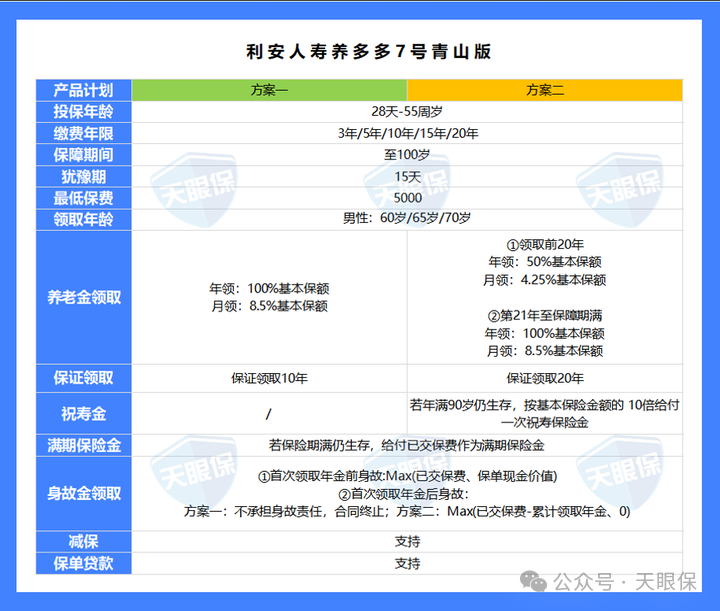Select the 缴费年限 row label
This screenshot has width=720, height=611.
pyautogui.click(x=84, y=133)
